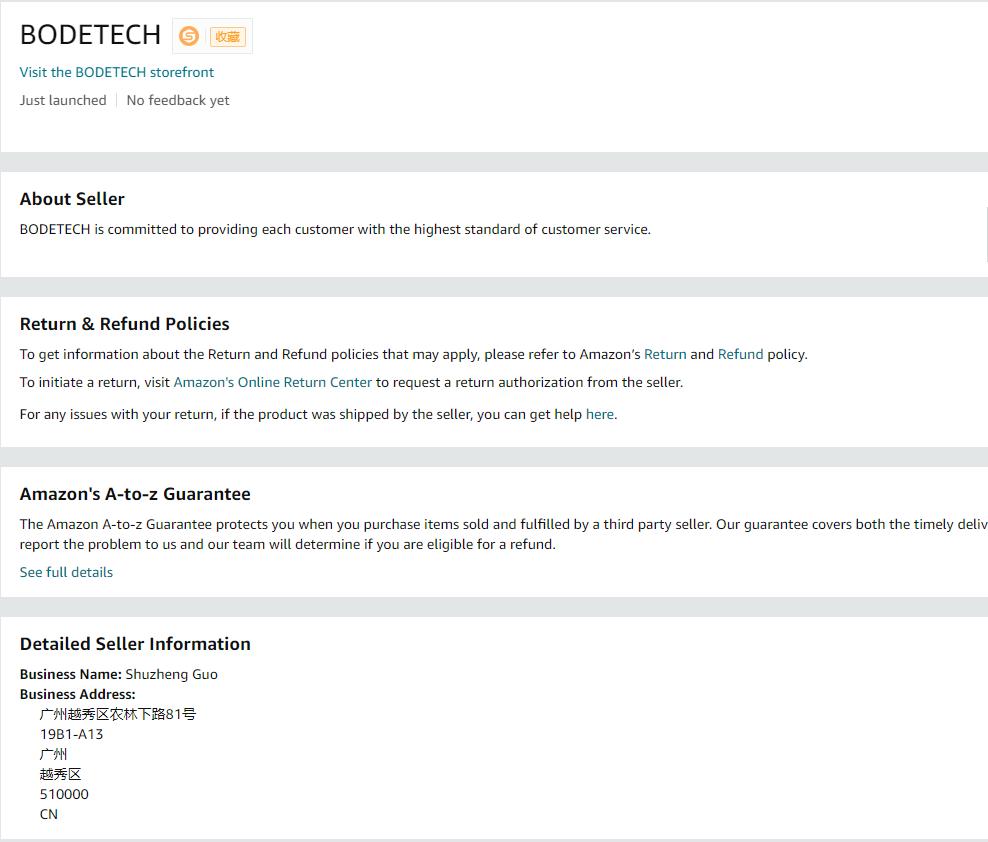Viewport: 988px width, 842px height.
Task: Click the Return & Refund Policies heading
Action: (x=124, y=324)
